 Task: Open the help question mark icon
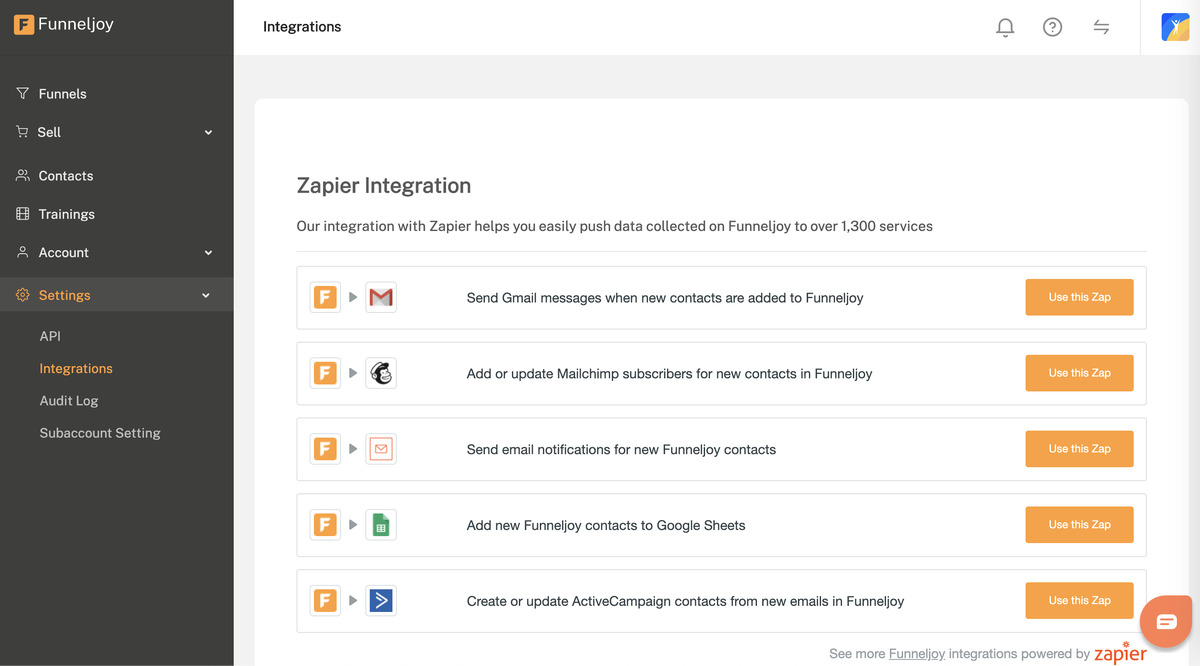pos(1052,28)
